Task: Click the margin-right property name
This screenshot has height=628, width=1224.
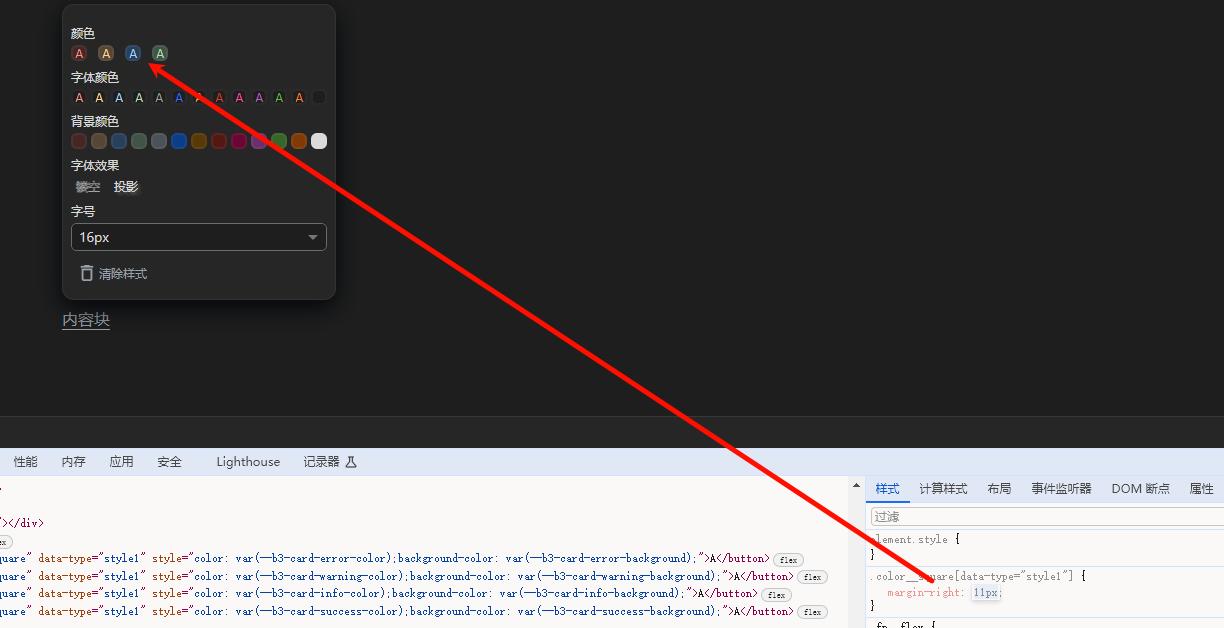Action: [926, 593]
